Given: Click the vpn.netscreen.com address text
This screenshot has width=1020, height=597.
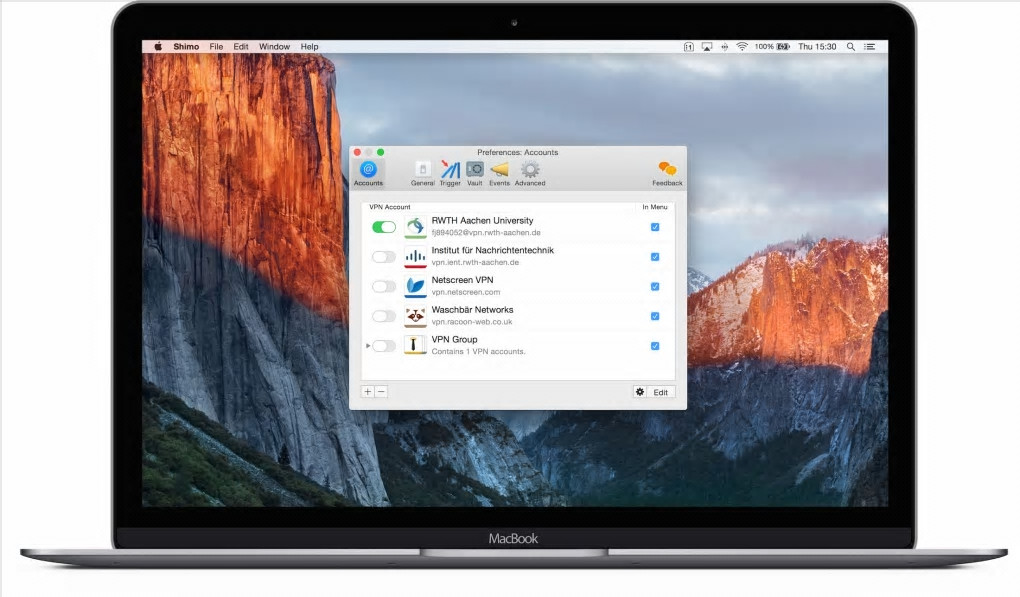Looking at the screenshot, I should click(466, 292).
